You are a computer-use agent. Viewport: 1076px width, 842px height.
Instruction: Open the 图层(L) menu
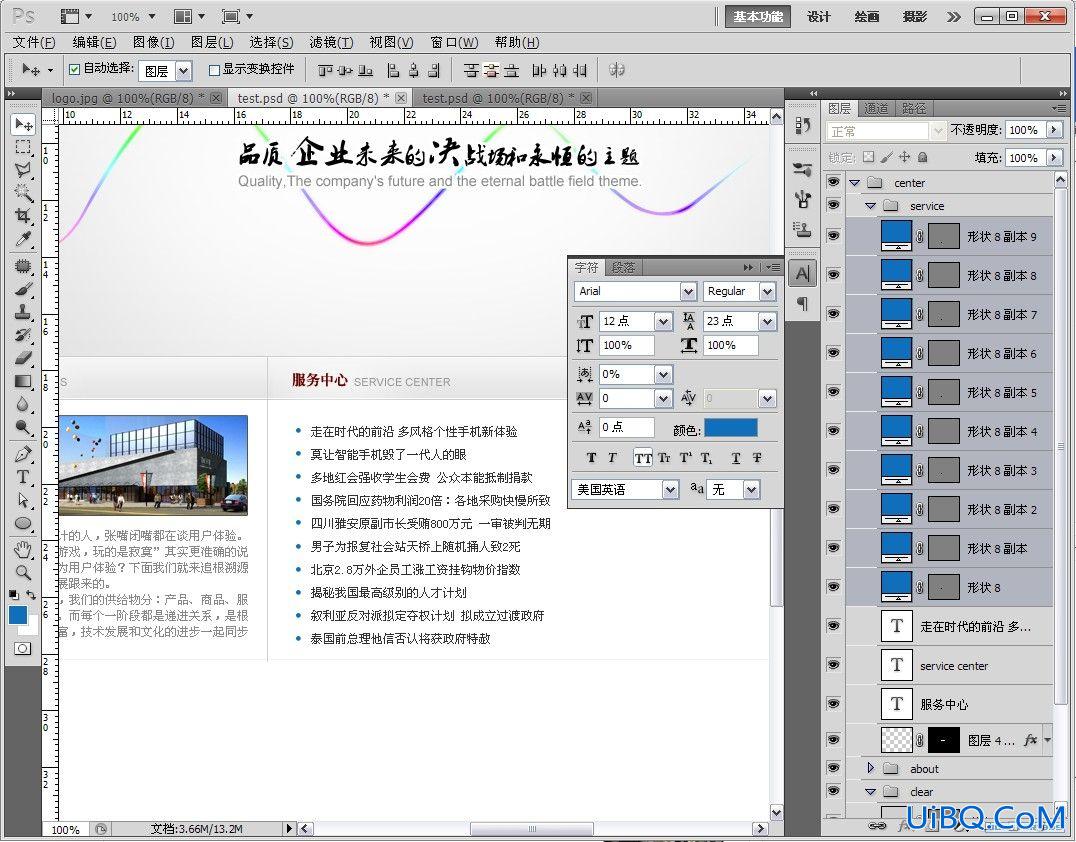(x=212, y=43)
